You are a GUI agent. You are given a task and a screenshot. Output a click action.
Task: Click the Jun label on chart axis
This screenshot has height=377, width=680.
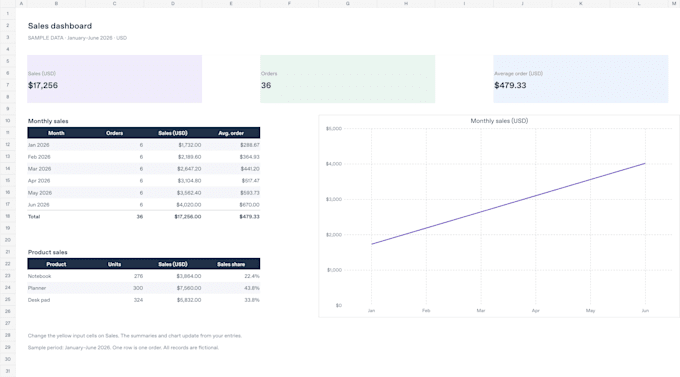pos(645,311)
